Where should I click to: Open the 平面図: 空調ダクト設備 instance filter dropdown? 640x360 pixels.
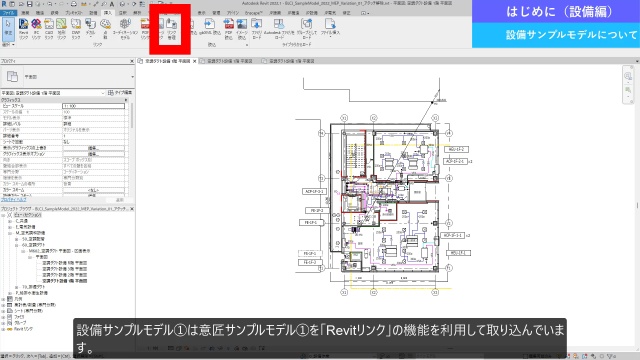[103, 93]
